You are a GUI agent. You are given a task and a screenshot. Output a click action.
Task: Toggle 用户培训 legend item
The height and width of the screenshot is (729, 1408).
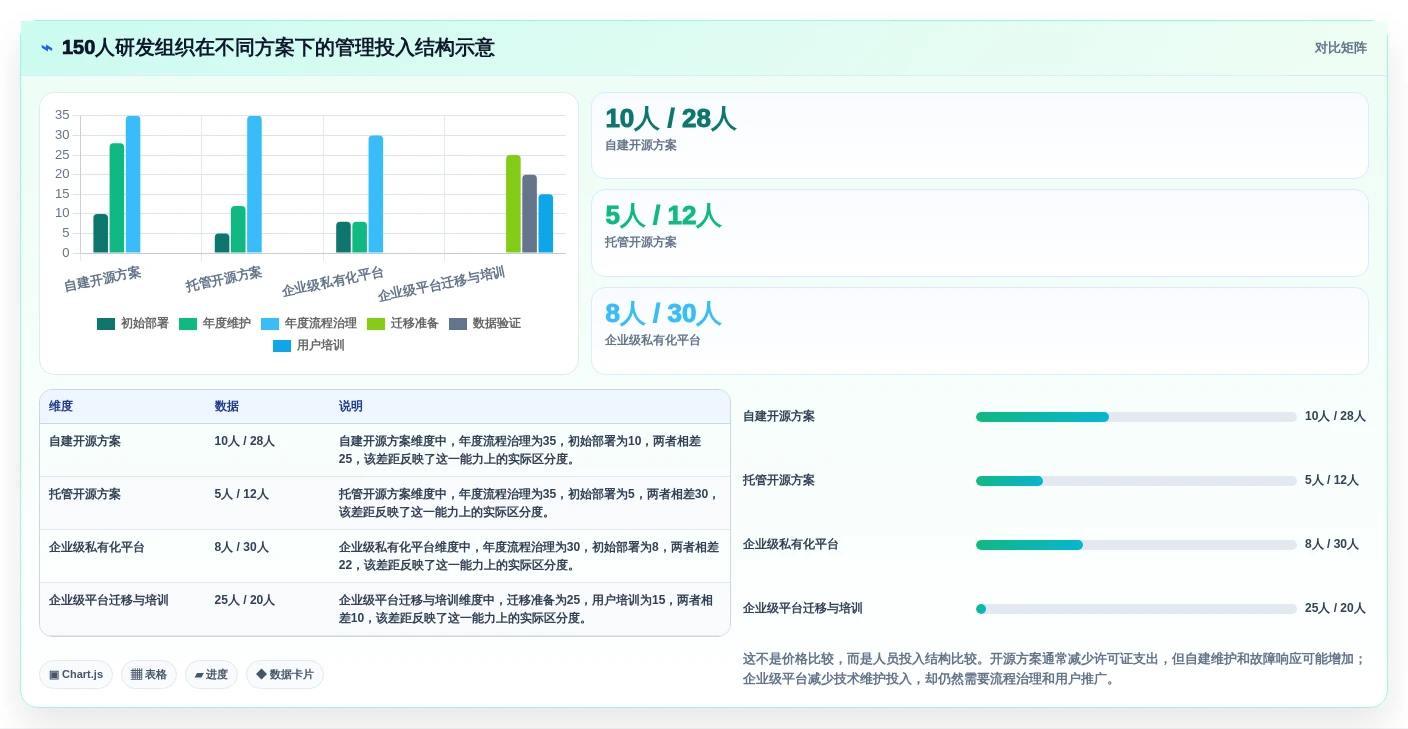pos(309,346)
